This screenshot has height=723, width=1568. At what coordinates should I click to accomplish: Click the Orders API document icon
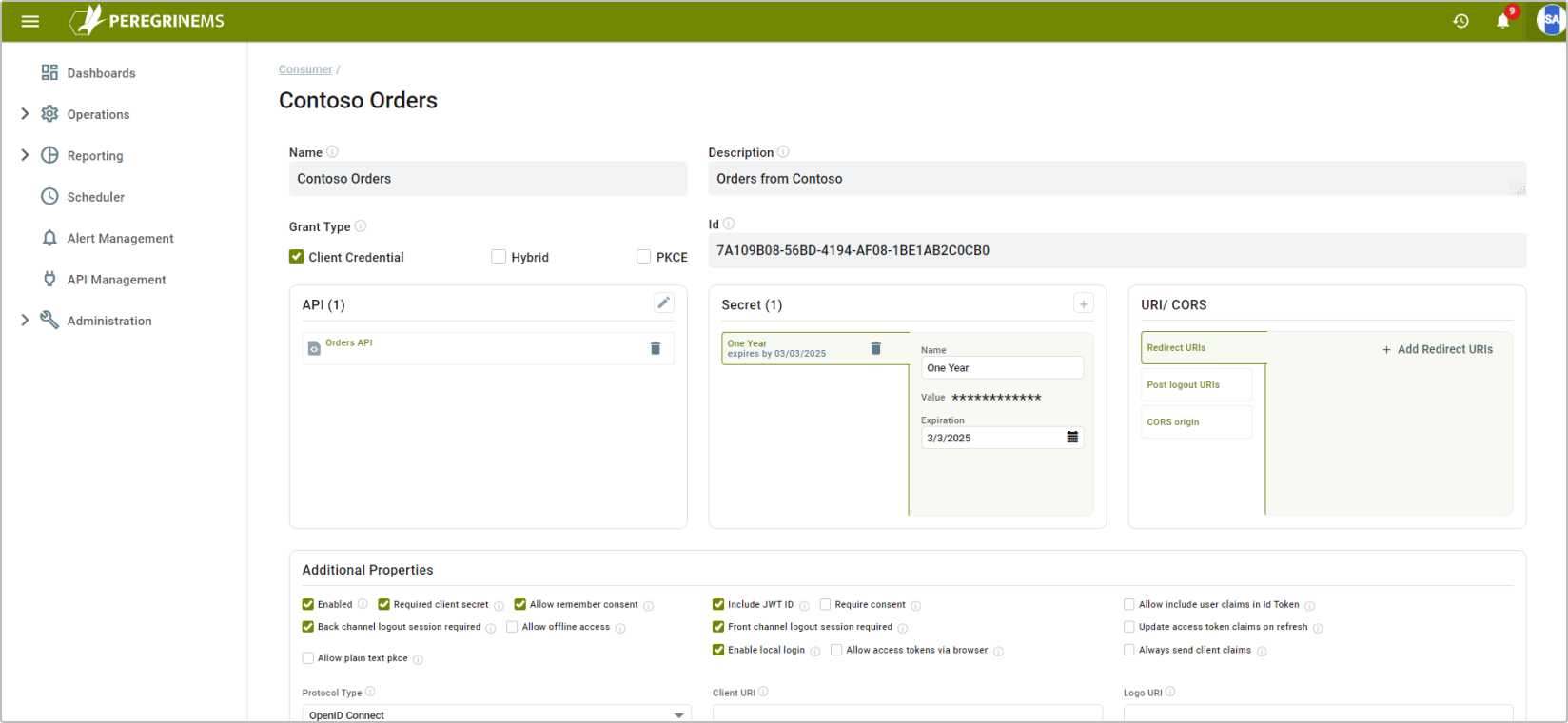314,349
